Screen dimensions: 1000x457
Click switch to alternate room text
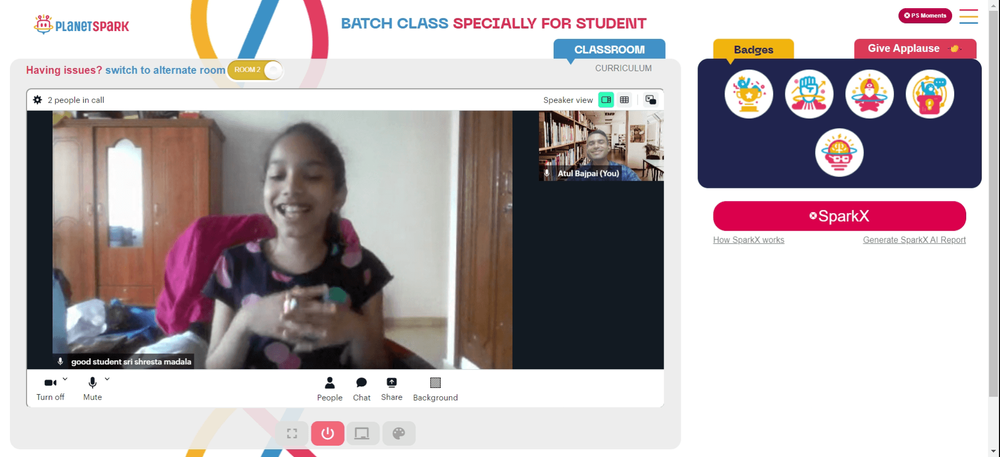click(165, 70)
